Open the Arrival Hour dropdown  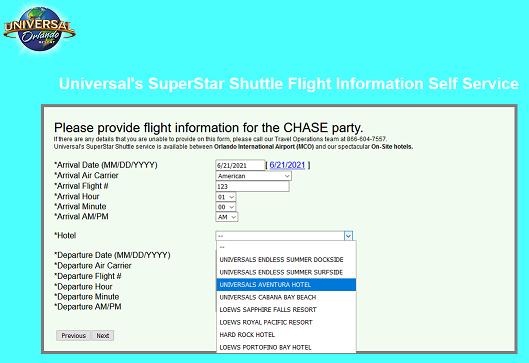226,197
